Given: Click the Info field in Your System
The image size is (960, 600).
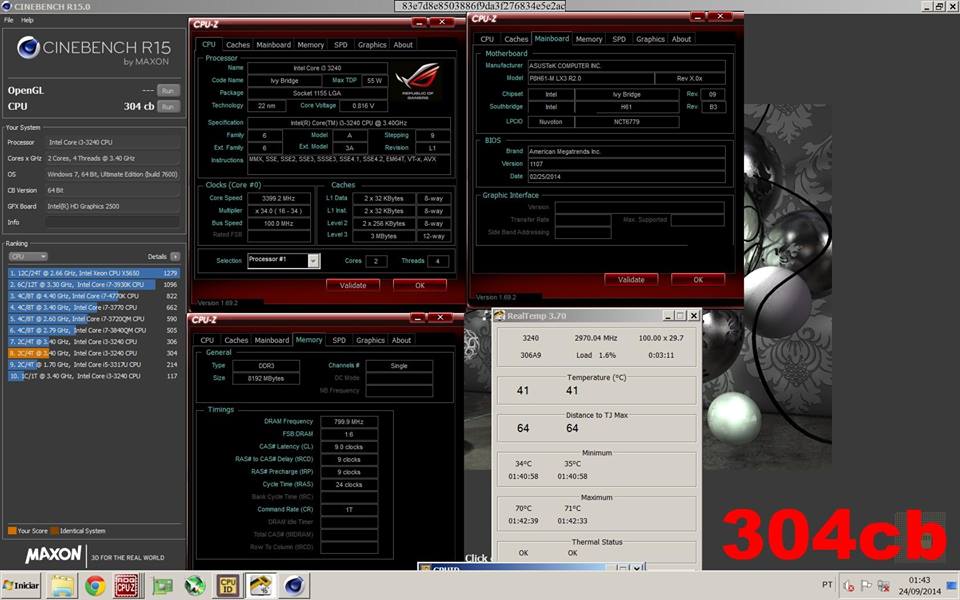Looking at the screenshot, I should (x=113, y=222).
